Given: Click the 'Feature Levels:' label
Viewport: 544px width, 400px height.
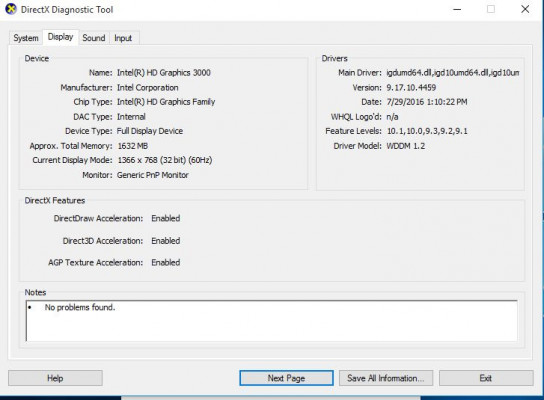Looking at the screenshot, I should pyautogui.click(x=353, y=131).
